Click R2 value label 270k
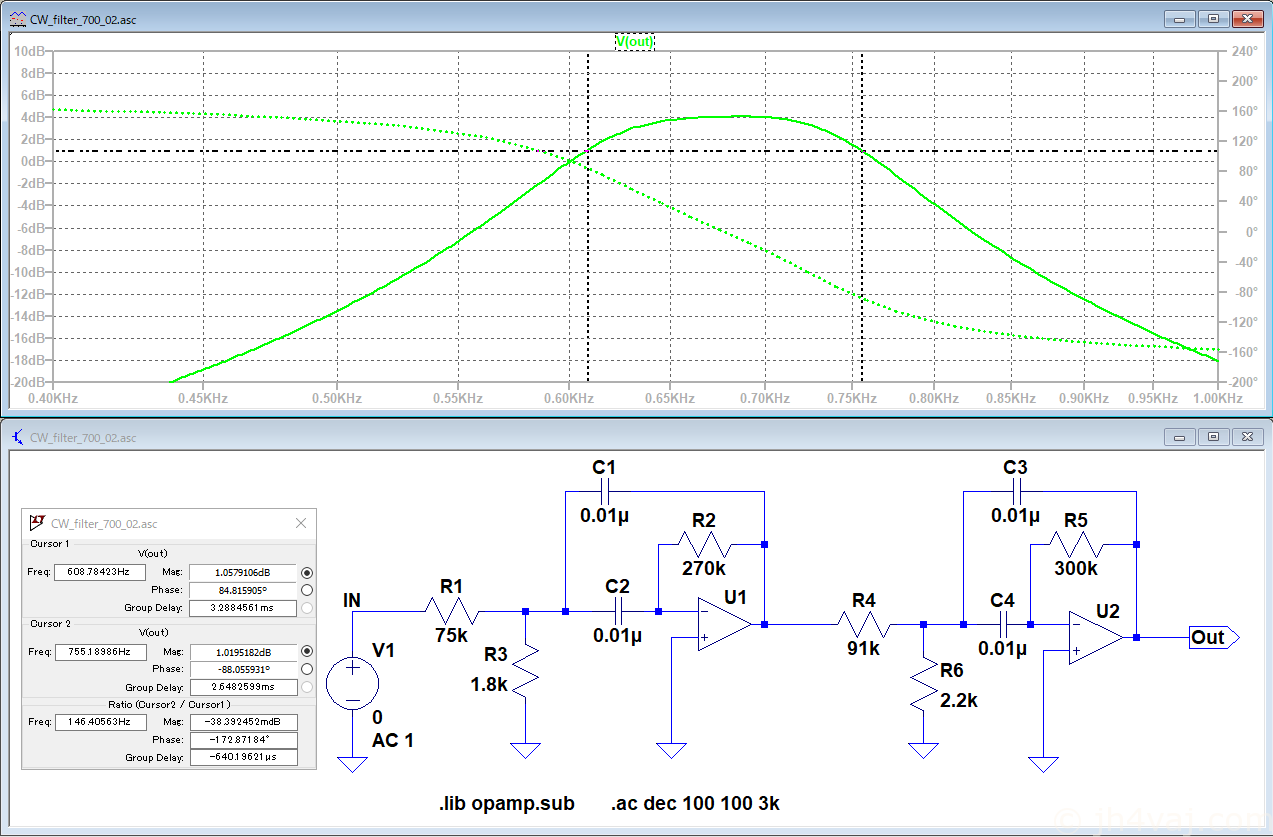1273x837 pixels. 704,568
